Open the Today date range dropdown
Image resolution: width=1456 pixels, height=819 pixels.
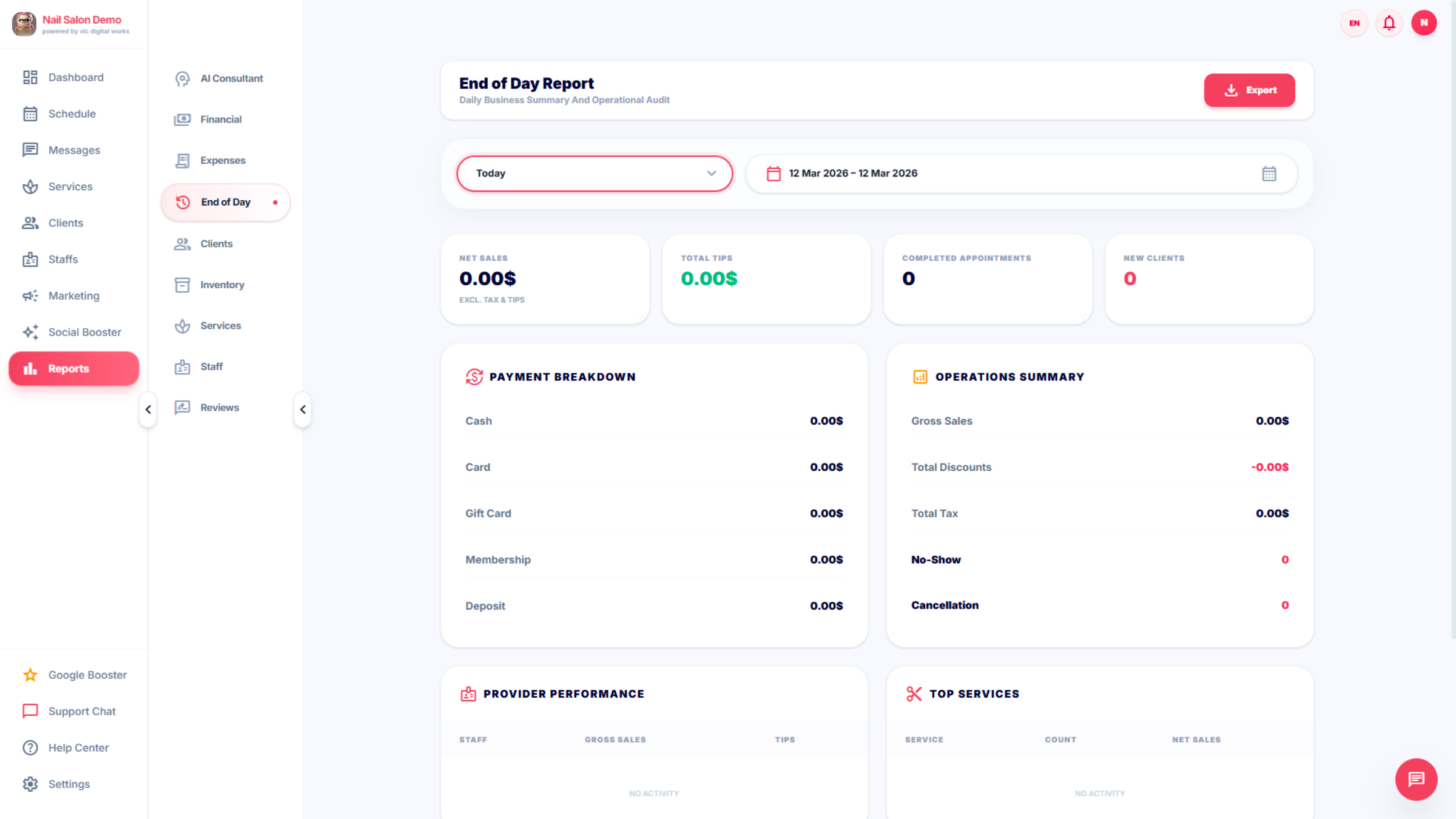click(x=594, y=174)
